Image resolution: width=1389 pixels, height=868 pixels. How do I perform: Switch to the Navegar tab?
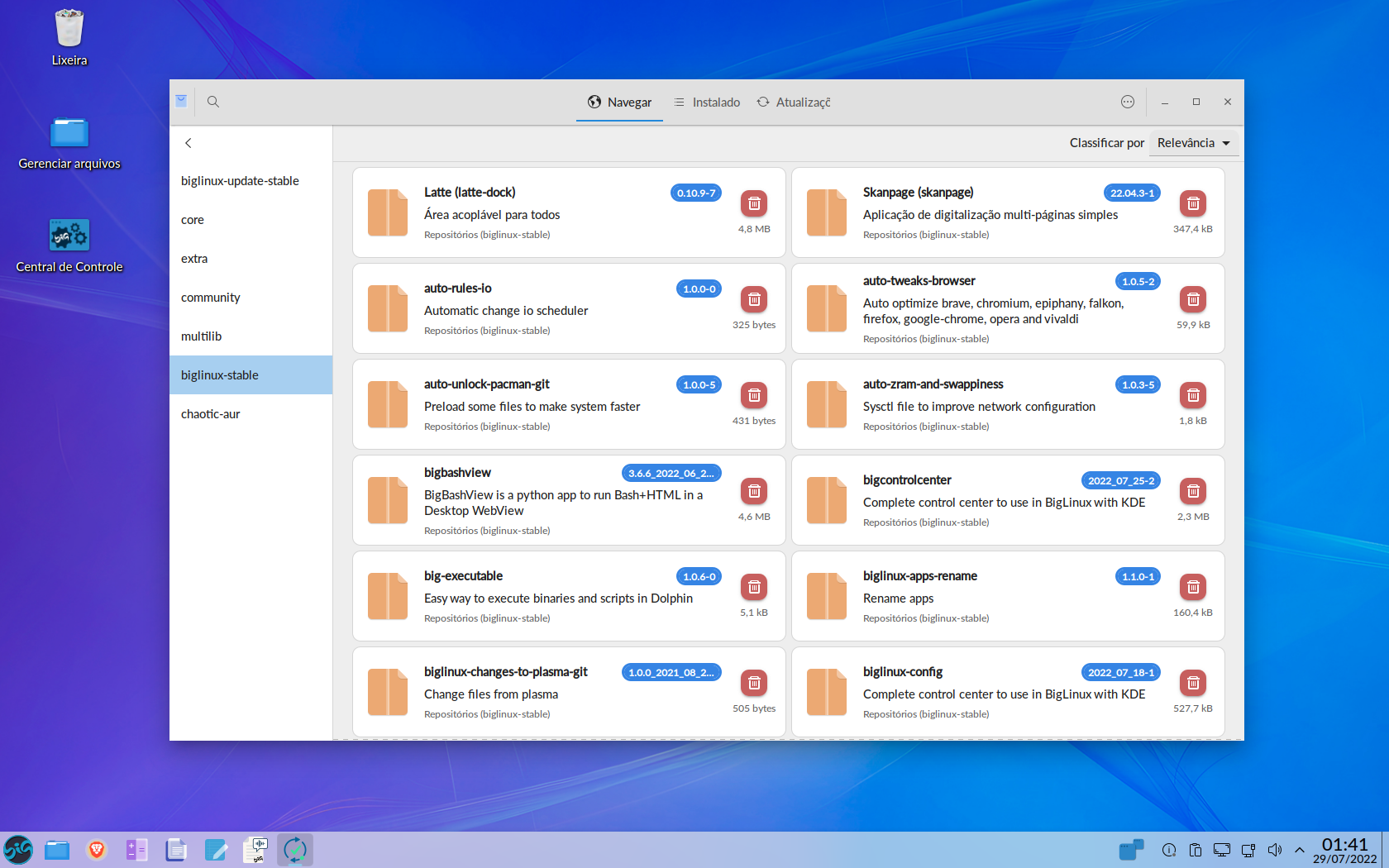(x=619, y=103)
